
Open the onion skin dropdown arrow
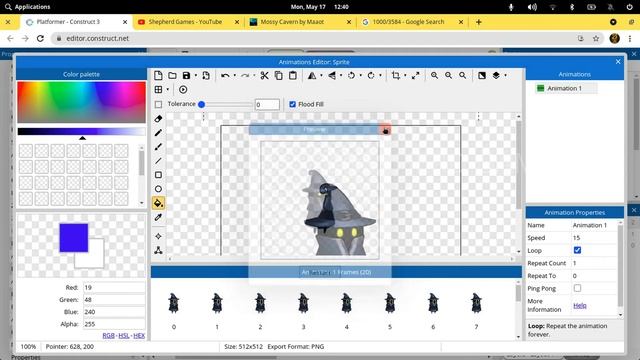(x=505, y=76)
